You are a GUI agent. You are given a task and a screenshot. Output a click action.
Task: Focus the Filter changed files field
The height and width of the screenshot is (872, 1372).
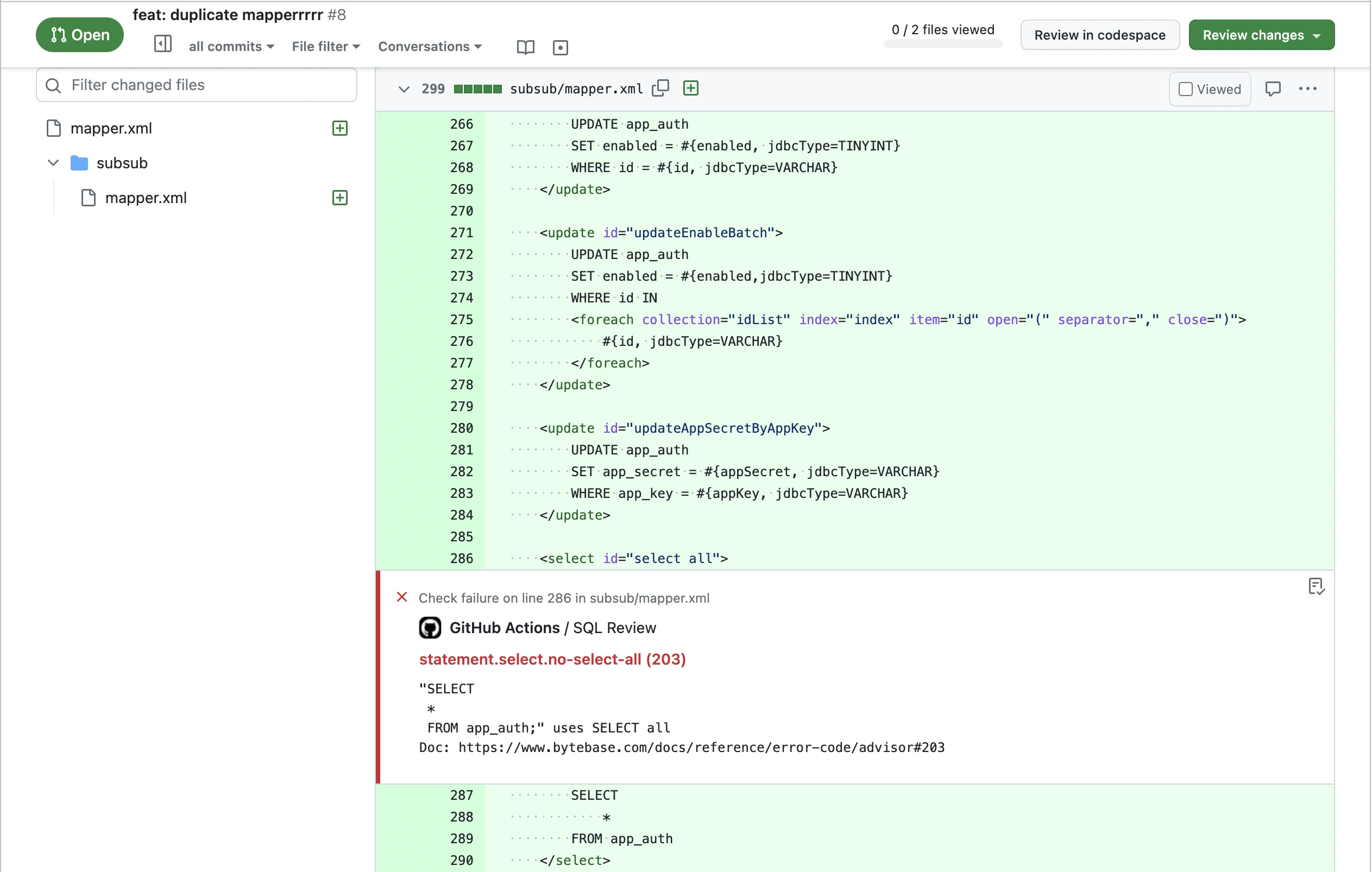(x=197, y=85)
